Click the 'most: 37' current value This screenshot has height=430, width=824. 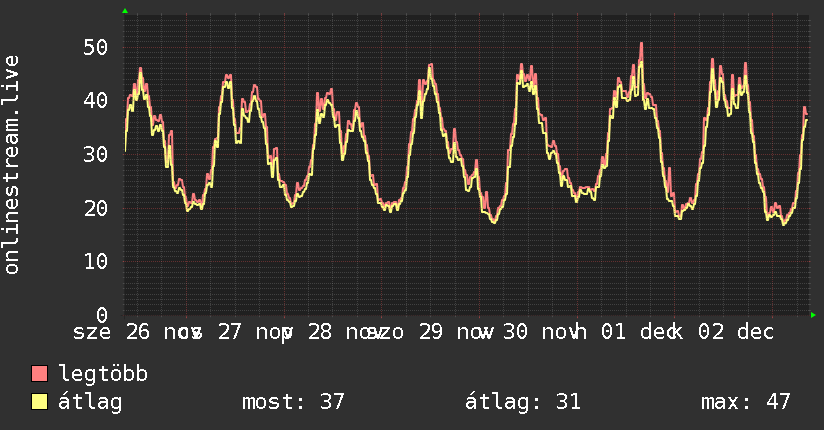point(293,402)
